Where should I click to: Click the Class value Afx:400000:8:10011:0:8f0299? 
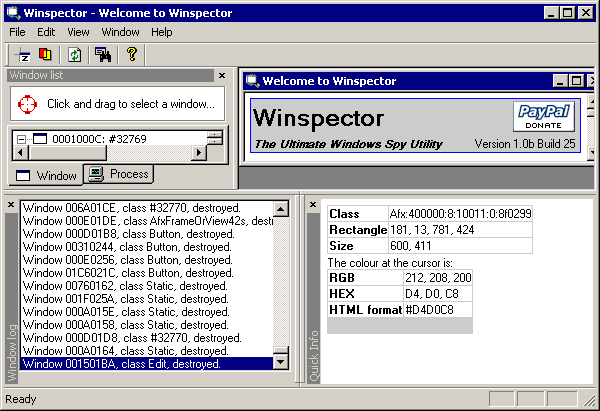[x=460, y=214]
